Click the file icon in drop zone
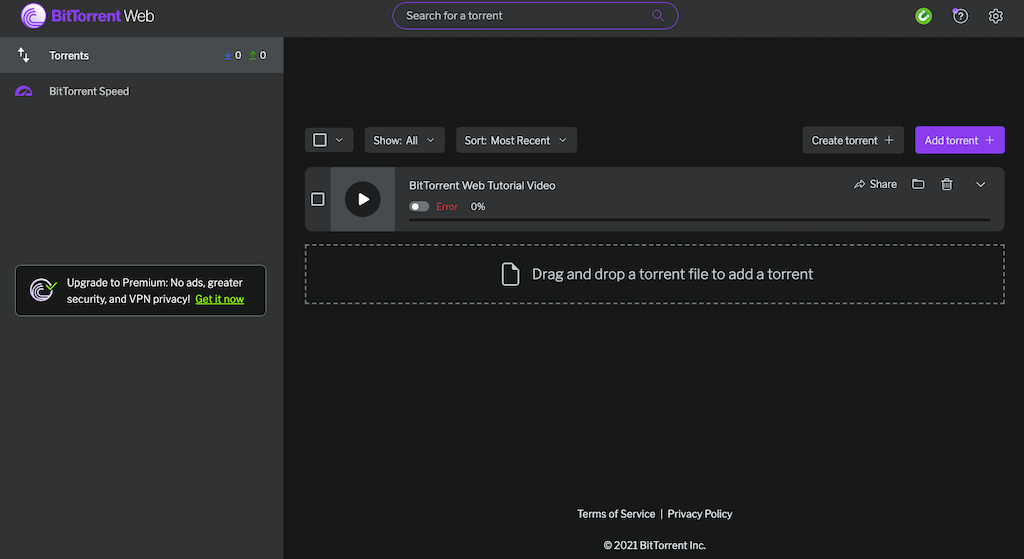This screenshot has width=1024, height=559. tap(510, 274)
